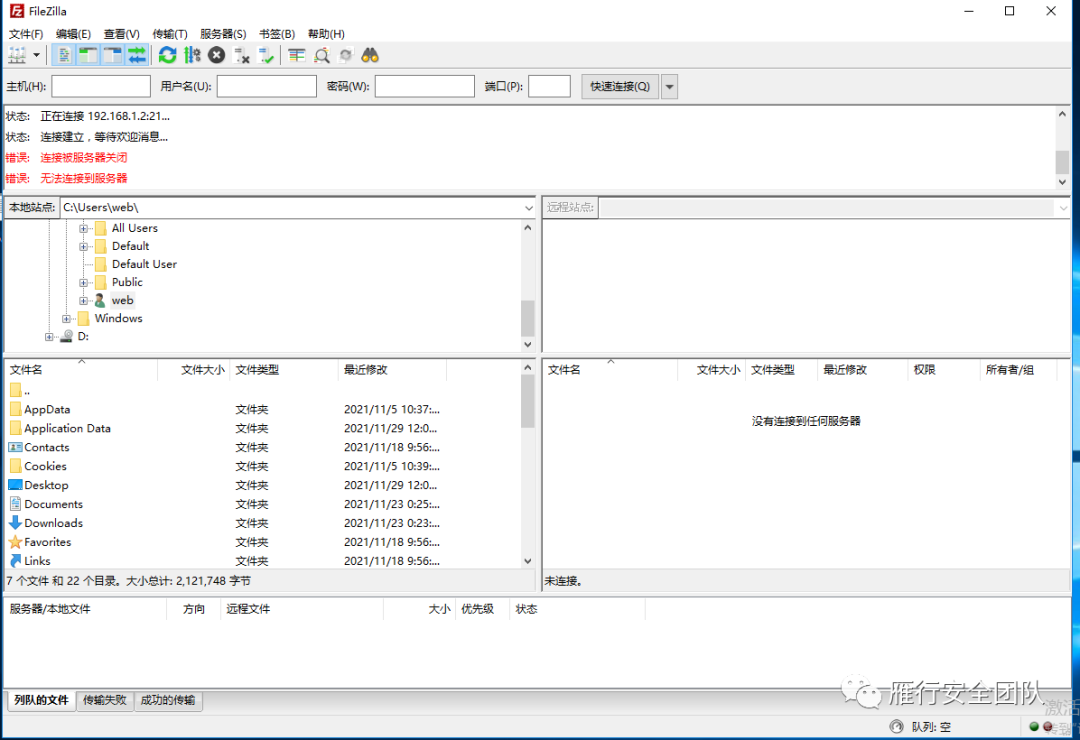1080x740 pixels.
Task: Select the D: drive icon
Action: pyautogui.click(x=67, y=336)
